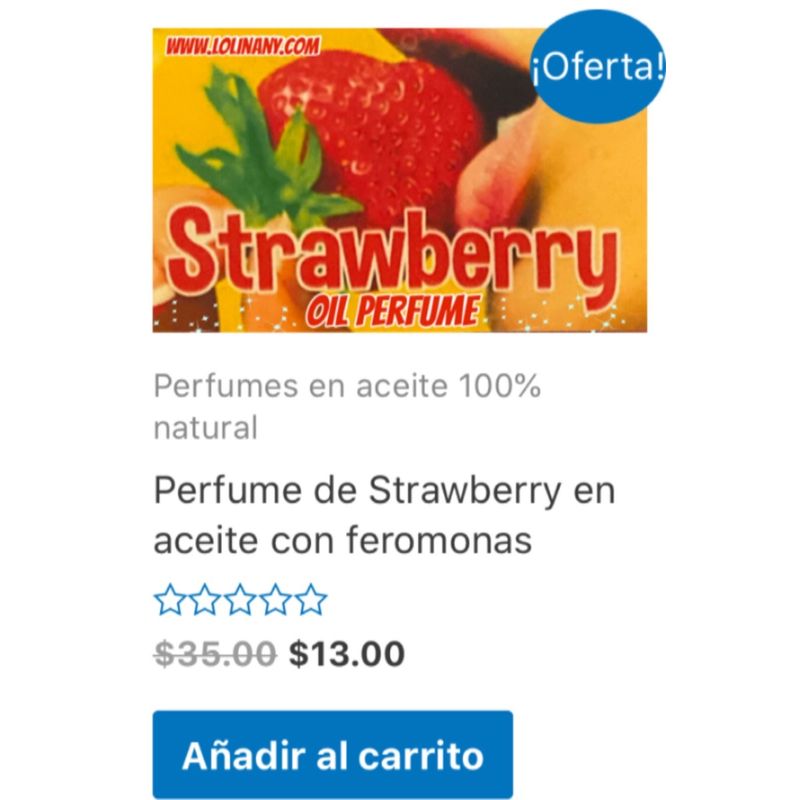Click the Añadir al carrito button
Screen dimensions: 800x800
[x=333, y=754]
